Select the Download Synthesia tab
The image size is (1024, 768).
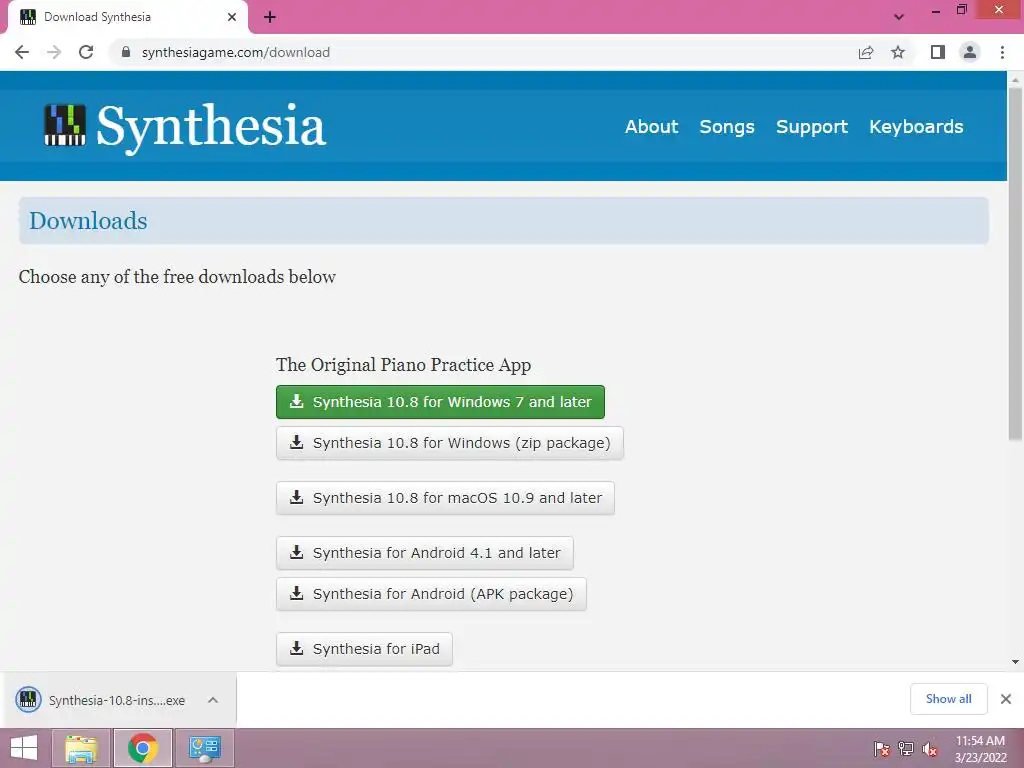(127, 17)
